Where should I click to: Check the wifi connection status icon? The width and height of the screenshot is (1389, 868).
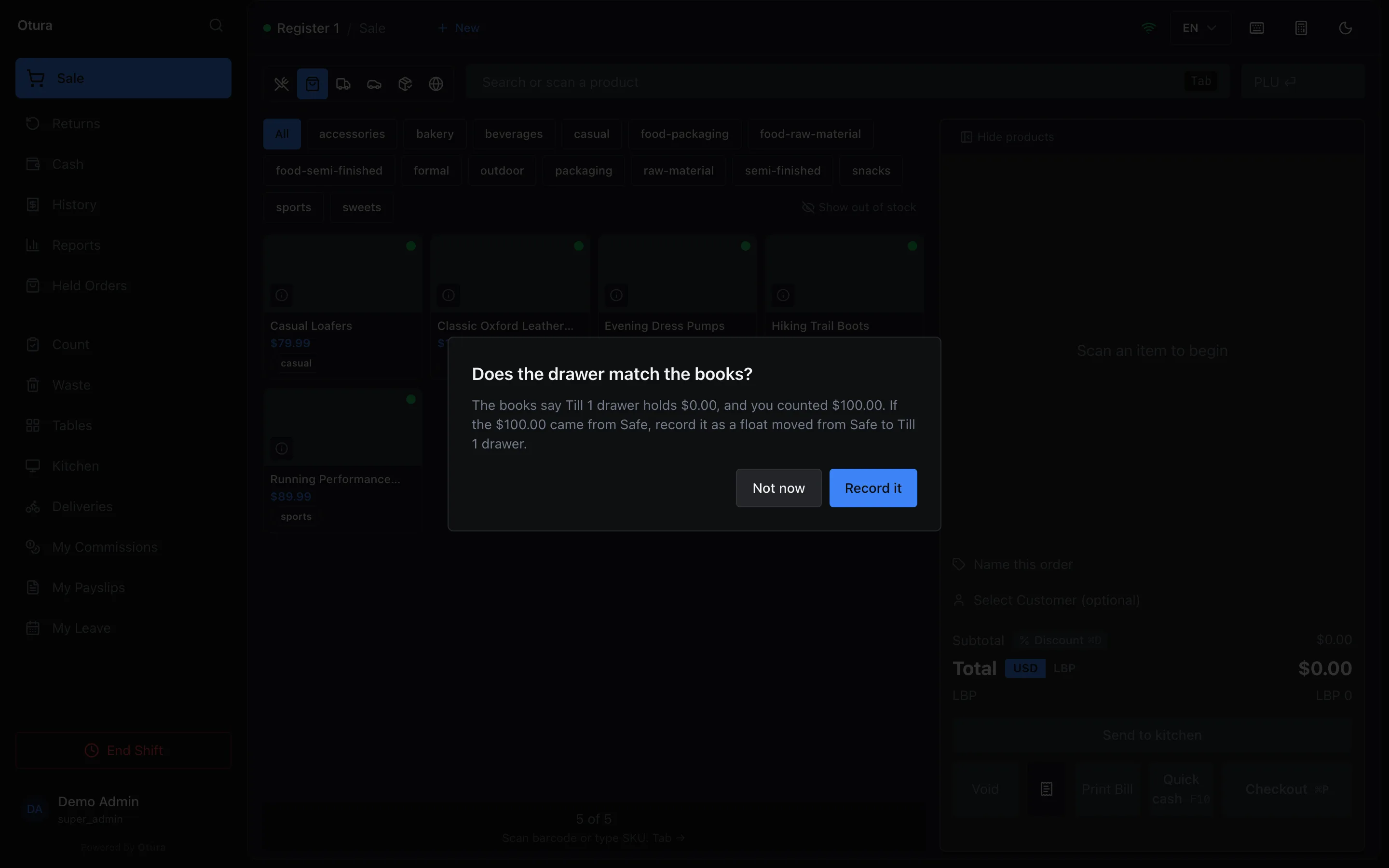click(x=1148, y=27)
